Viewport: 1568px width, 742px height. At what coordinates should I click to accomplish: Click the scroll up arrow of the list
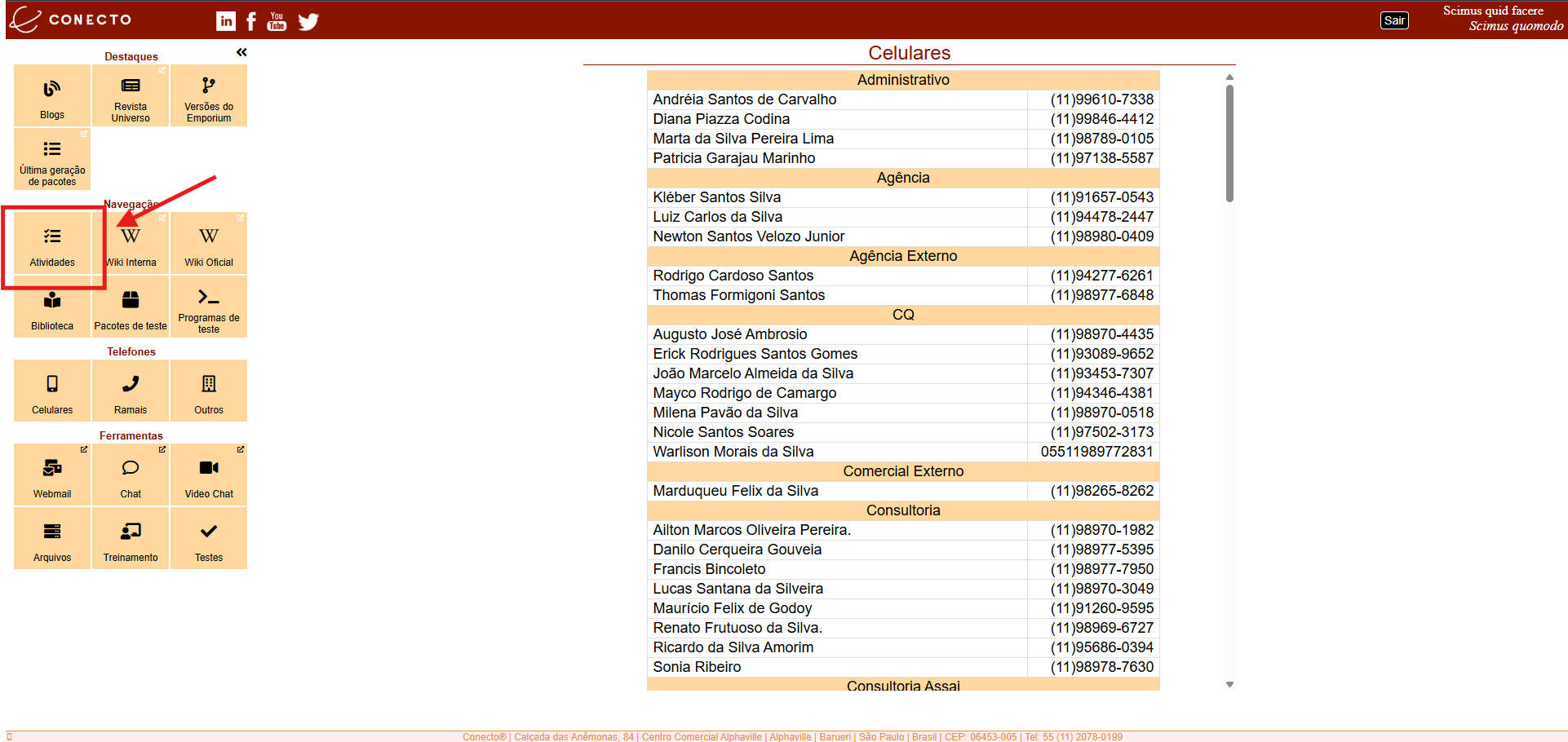tap(1229, 77)
